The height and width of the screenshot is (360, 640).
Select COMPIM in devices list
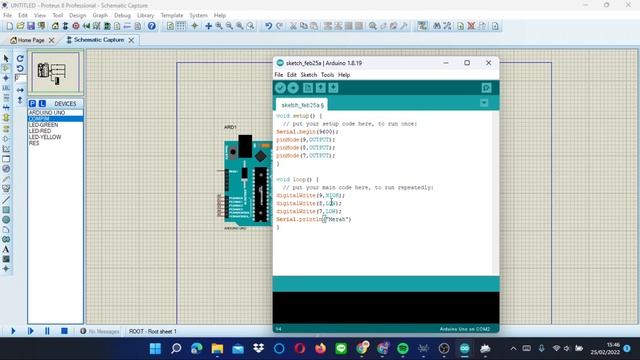pos(56,119)
